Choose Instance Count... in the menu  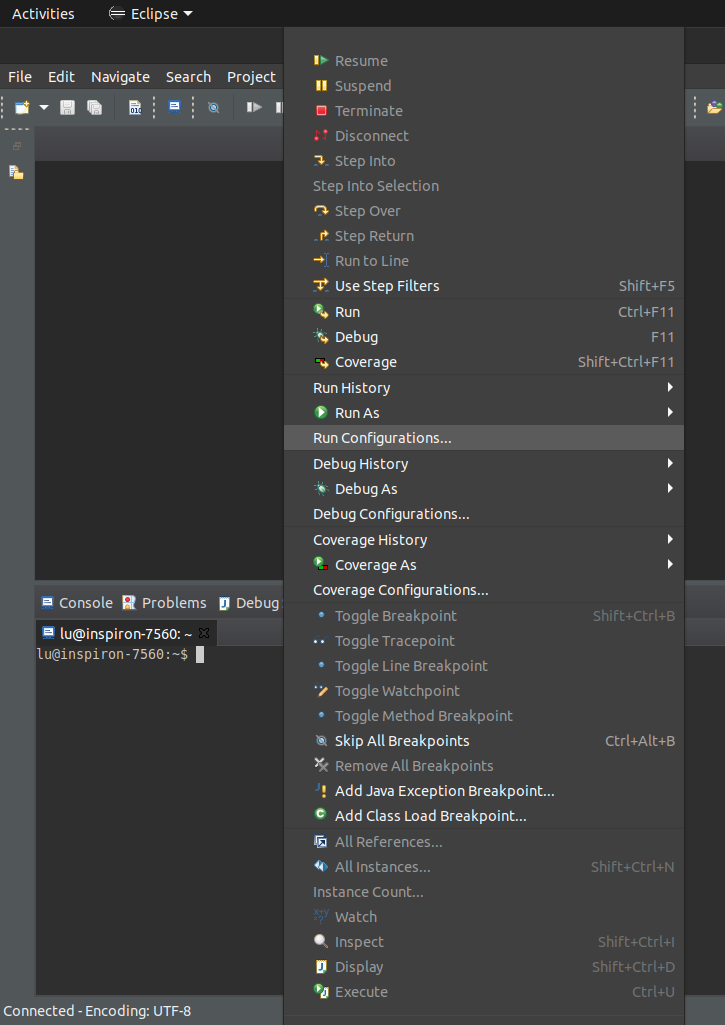tap(484, 892)
